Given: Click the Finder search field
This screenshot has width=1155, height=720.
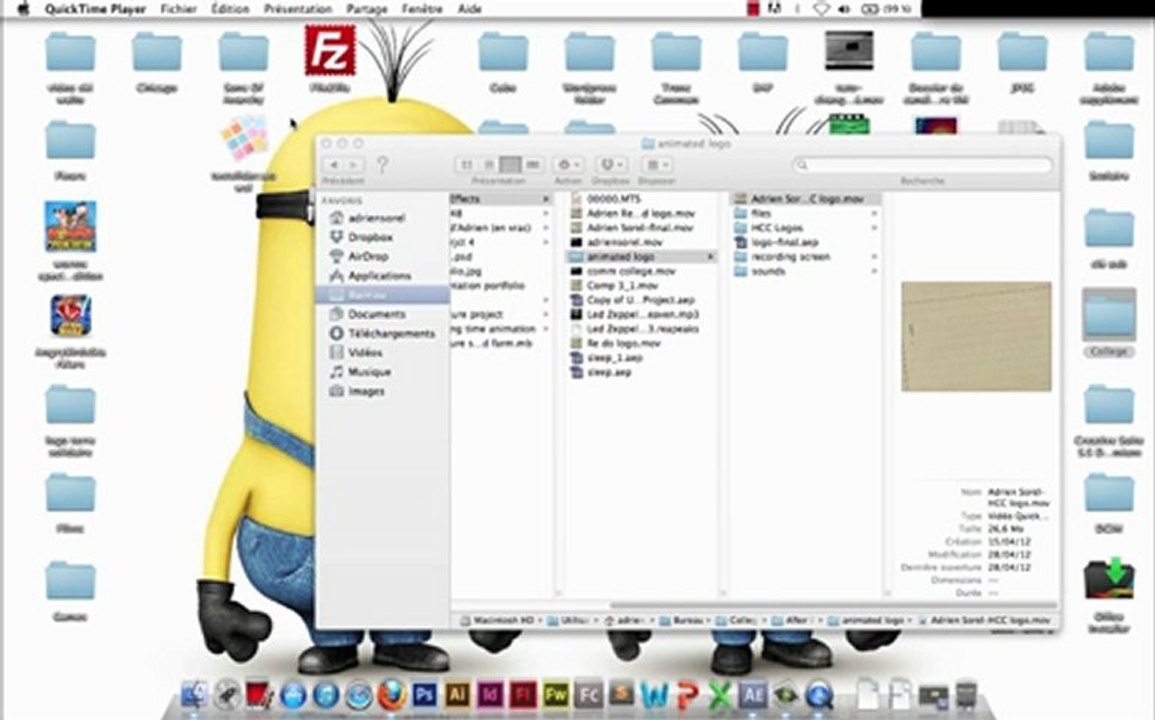Looking at the screenshot, I should tap(922, 164).
